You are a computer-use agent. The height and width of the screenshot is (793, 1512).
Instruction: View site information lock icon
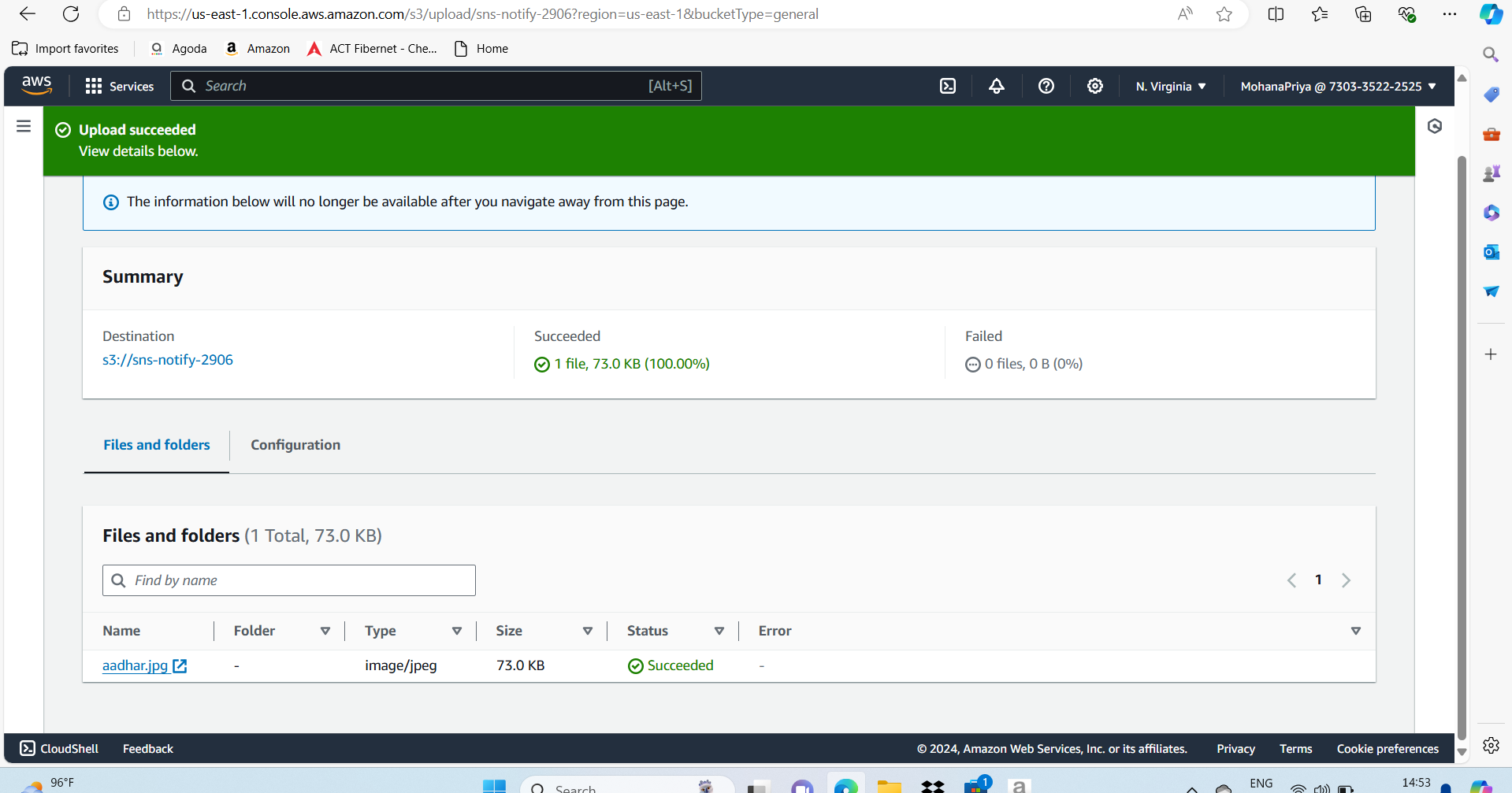coord(124,14)
